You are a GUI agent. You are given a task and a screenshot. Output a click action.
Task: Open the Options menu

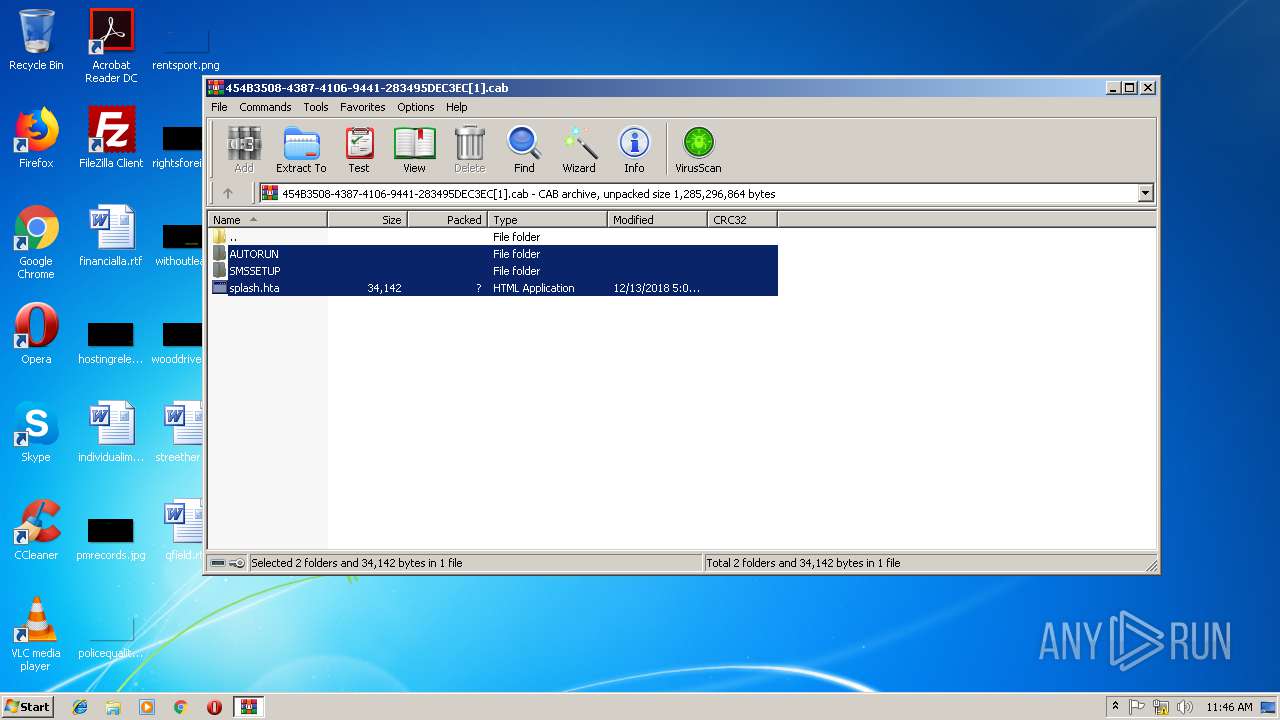pos(416,107)
